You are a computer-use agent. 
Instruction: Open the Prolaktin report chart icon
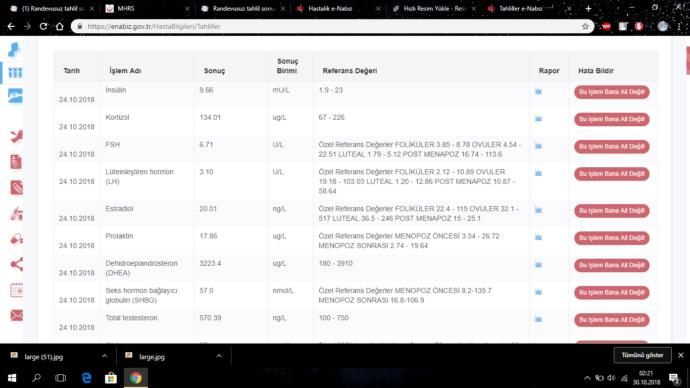538,238
